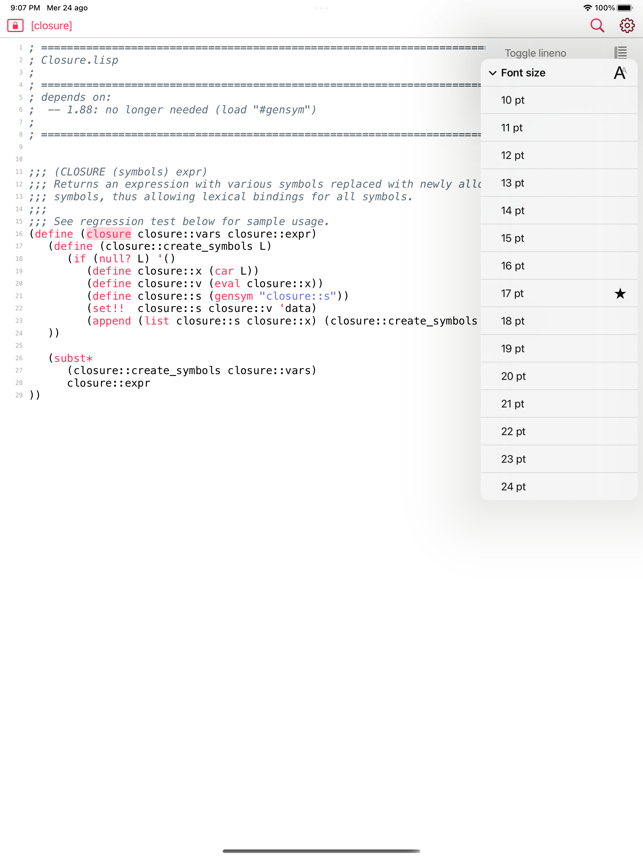Open the [closure] file title

click(51, 25)
